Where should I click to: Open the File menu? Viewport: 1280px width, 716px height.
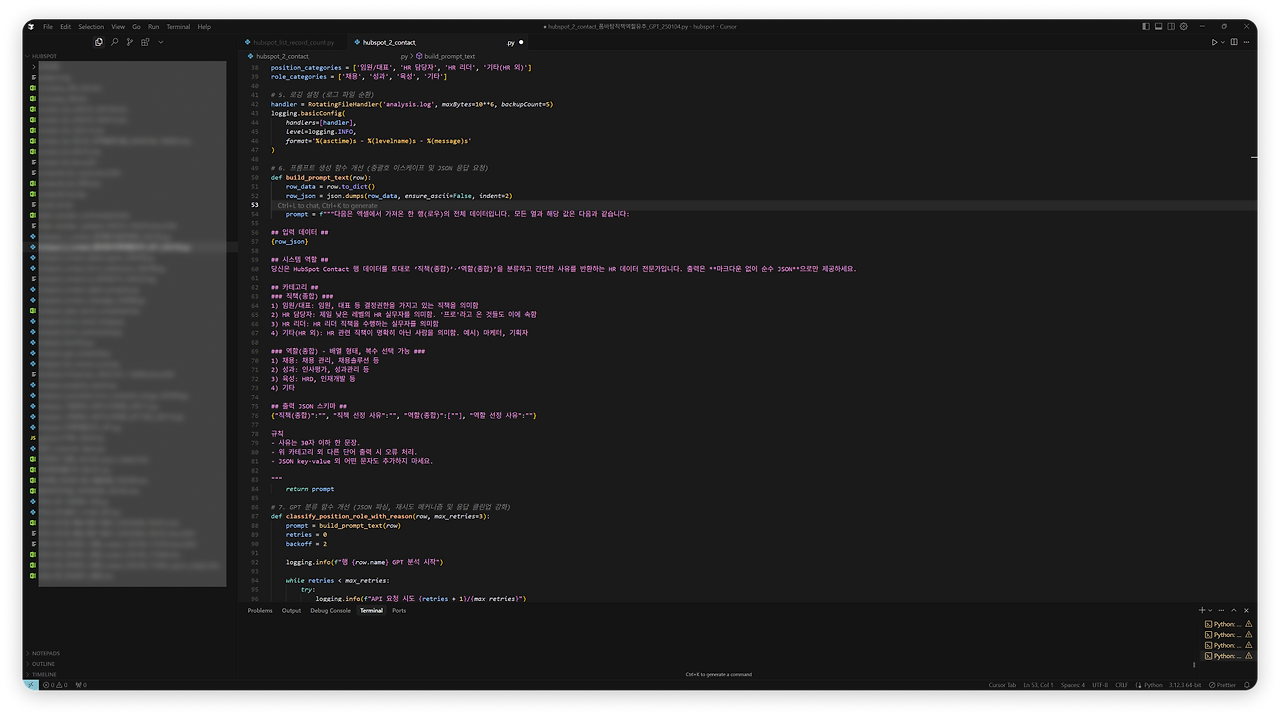click(48, 26)
